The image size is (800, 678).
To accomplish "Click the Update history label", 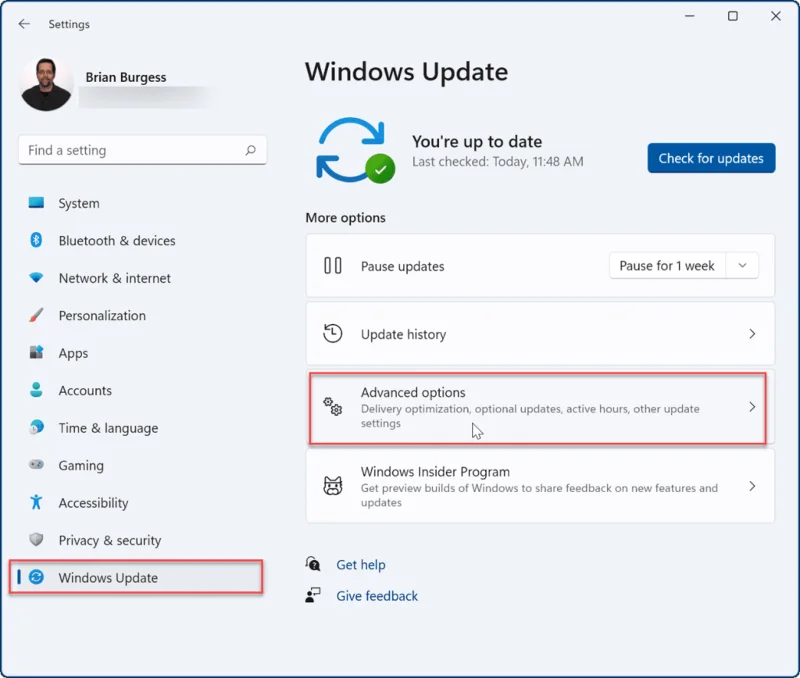I will 404,334.
